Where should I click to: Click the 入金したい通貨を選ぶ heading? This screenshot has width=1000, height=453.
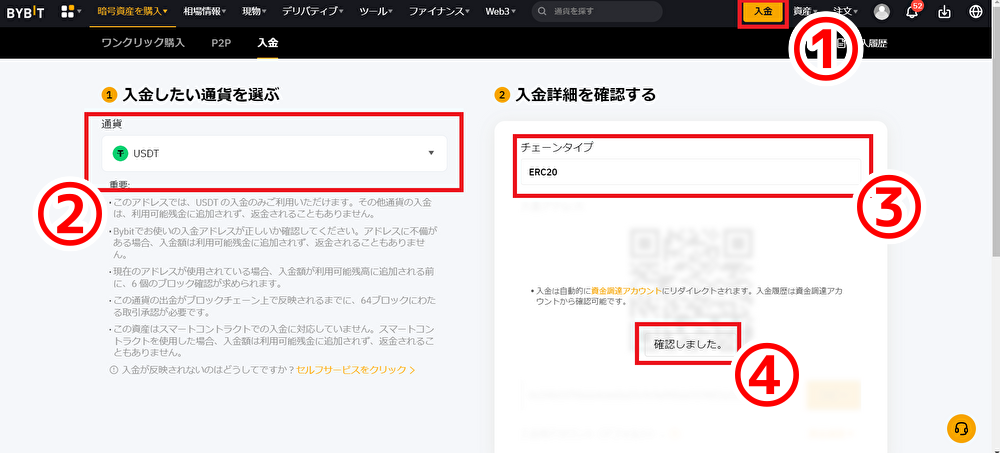pyautogui.click(x=201, y=96)
